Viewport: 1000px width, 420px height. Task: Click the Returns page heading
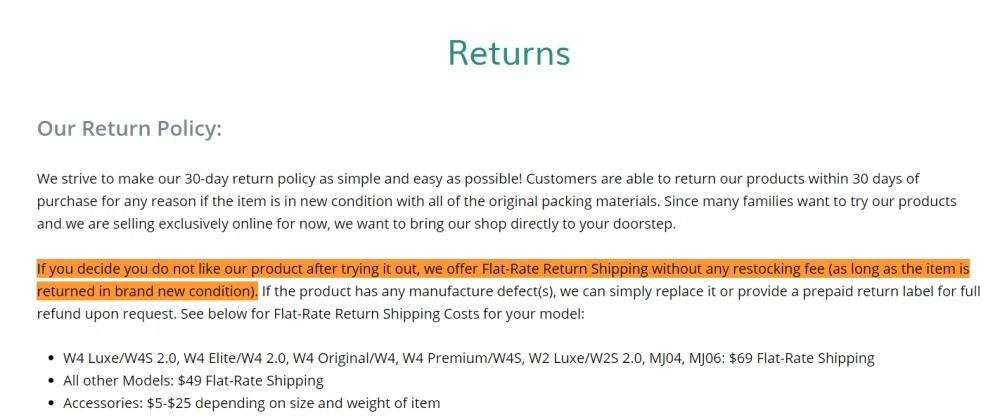pos(508,53)
